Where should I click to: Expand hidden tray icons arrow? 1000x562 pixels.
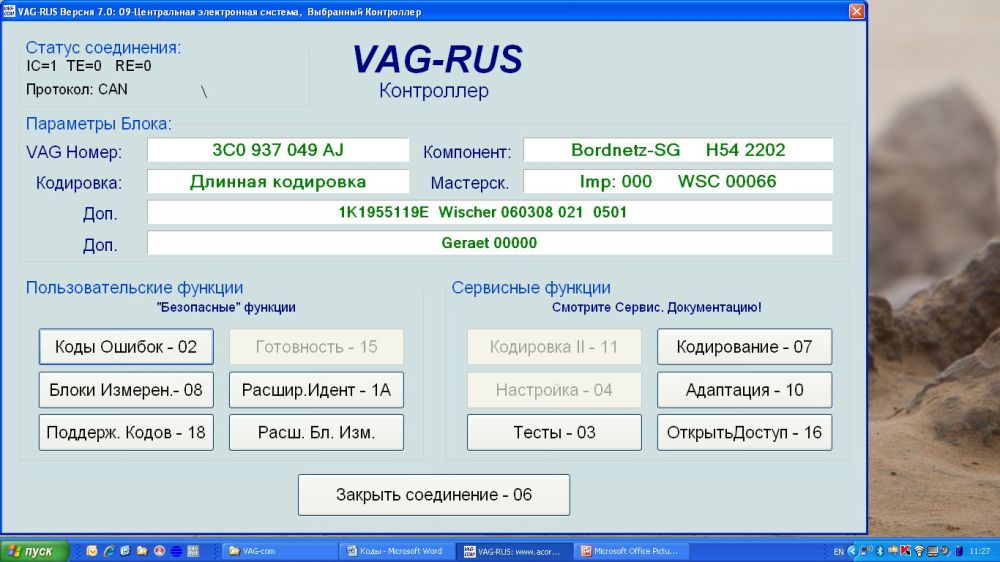852,551
